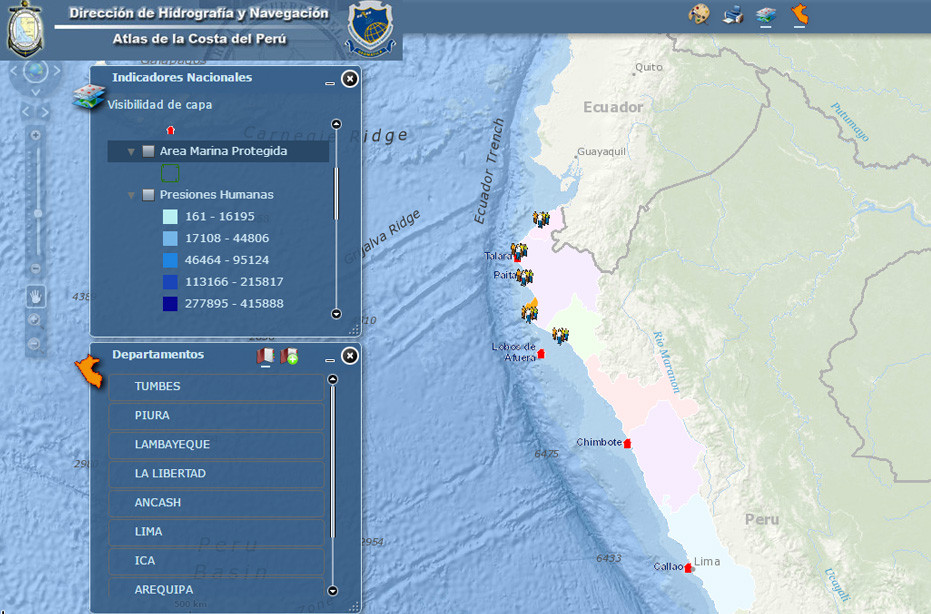The height and width of the screenshot is (614, 931).
Task: Go to the ANCASH department
Action: pos(216,502)
